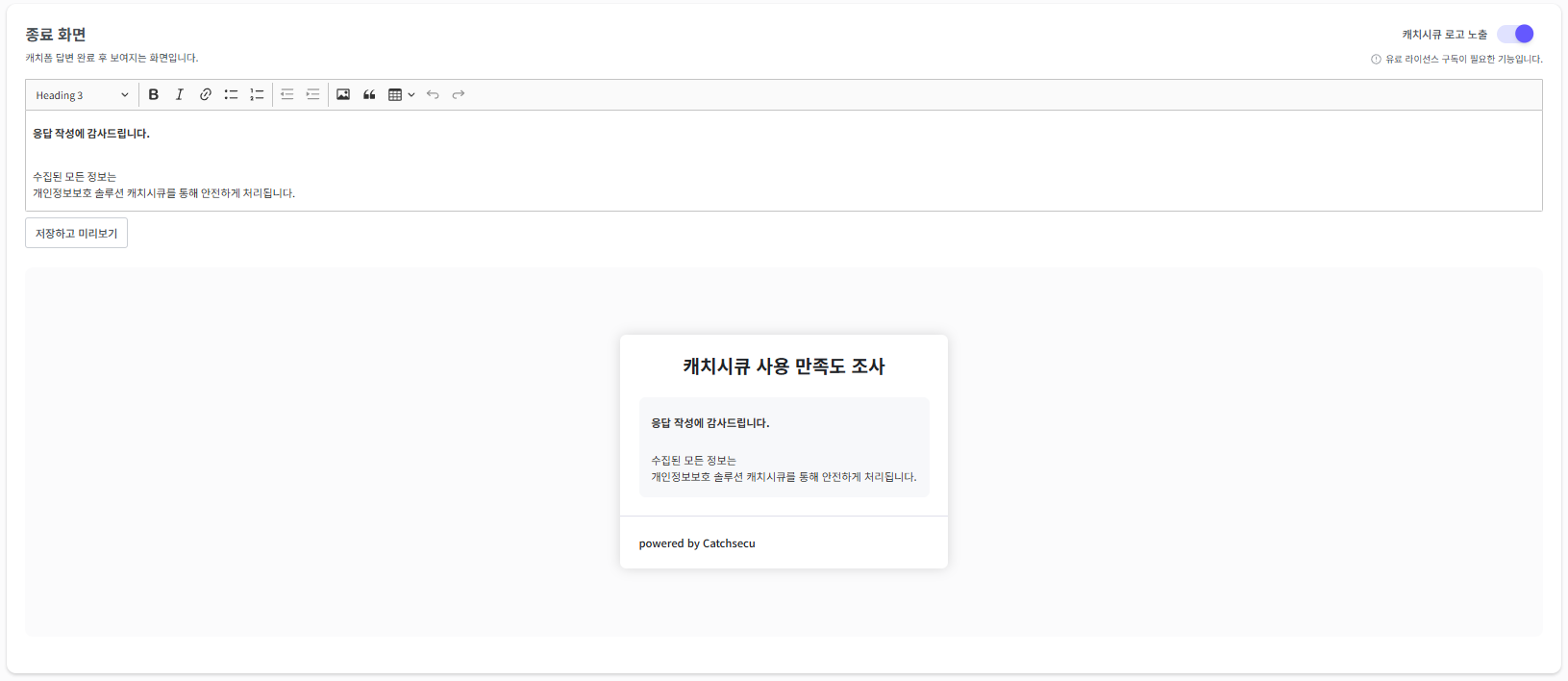Redo the last edit
This screenshot has height=681, width=1568.
459,94
